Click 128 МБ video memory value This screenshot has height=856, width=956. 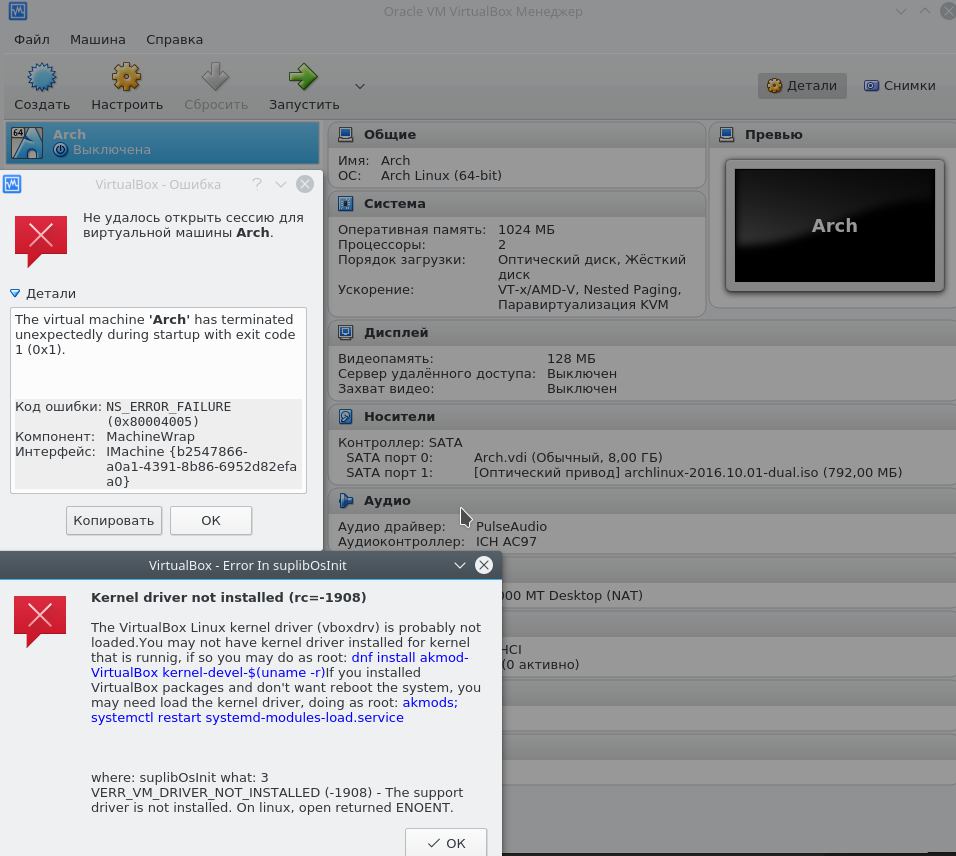point(571,358)
